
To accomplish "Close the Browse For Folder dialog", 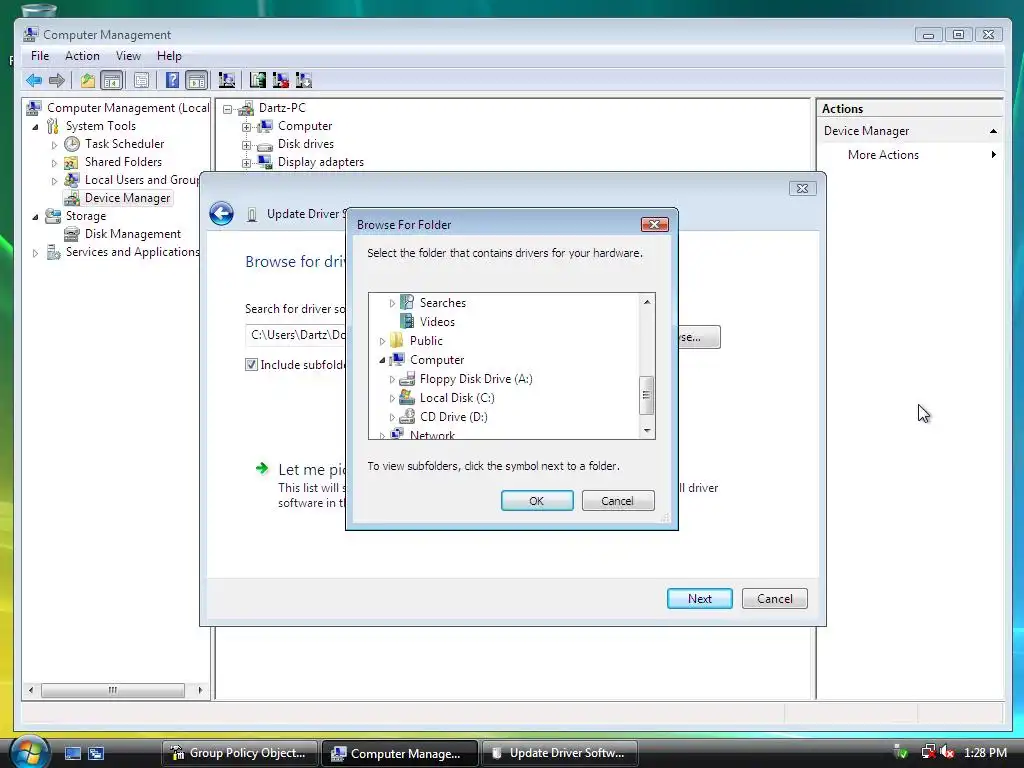I will coord(654,225).
